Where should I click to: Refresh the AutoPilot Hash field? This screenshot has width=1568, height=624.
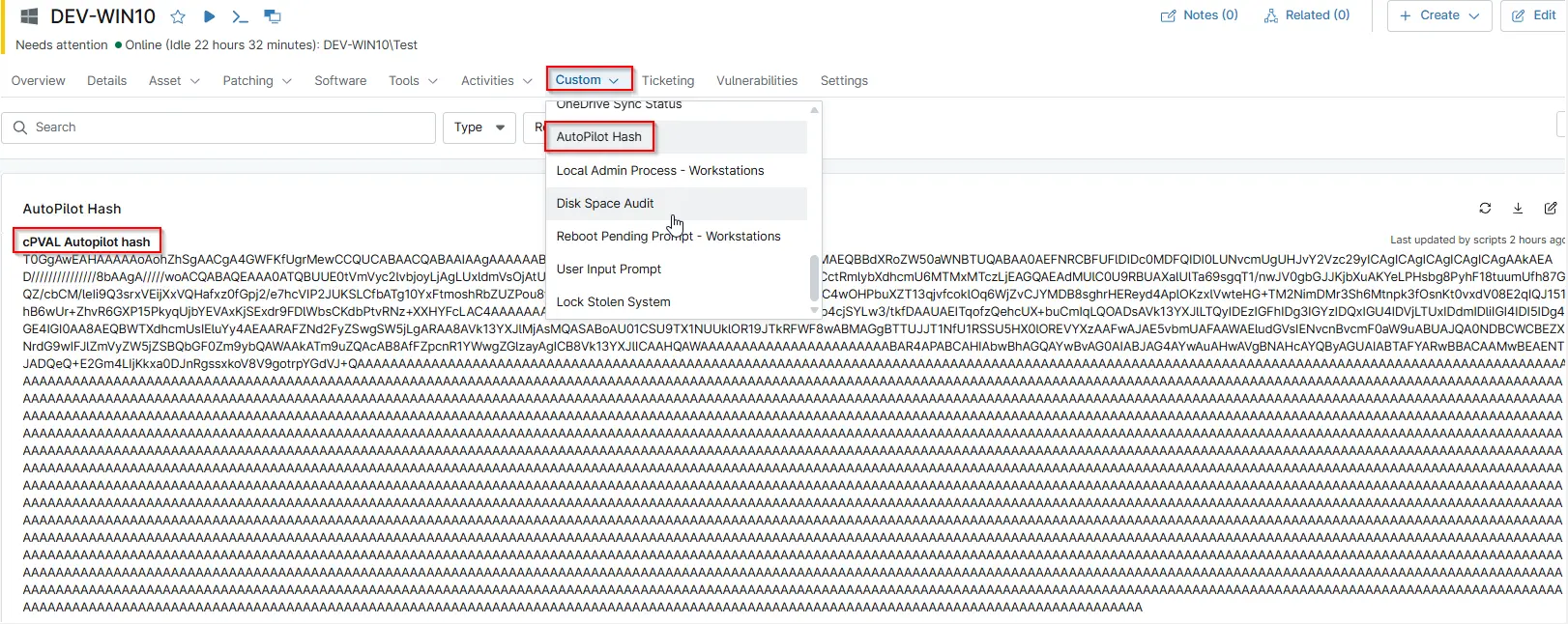click(x=1485, y=208)
